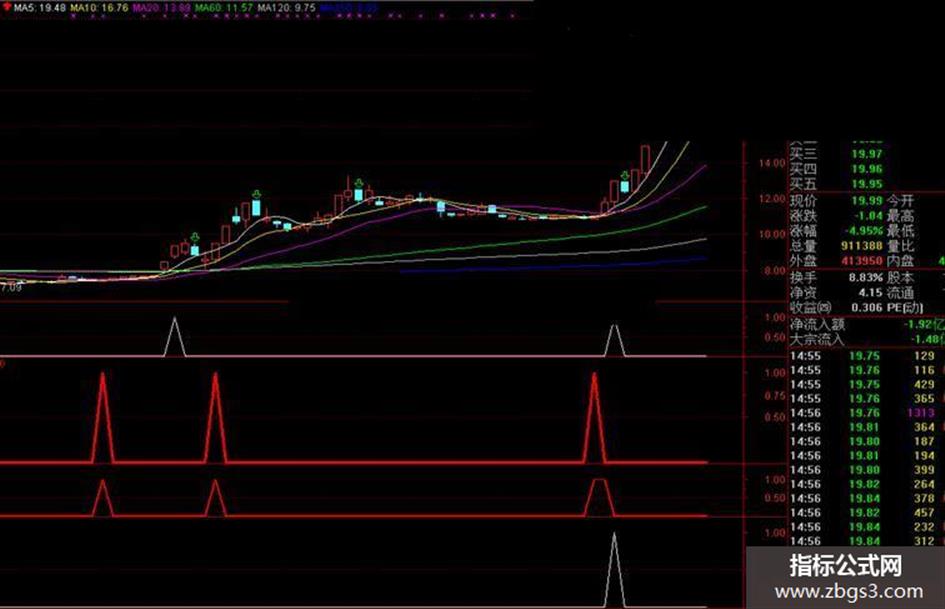Click the 外盘 value 413950
The height and width of the screenshot is (609, 945).
pos(862,260)
